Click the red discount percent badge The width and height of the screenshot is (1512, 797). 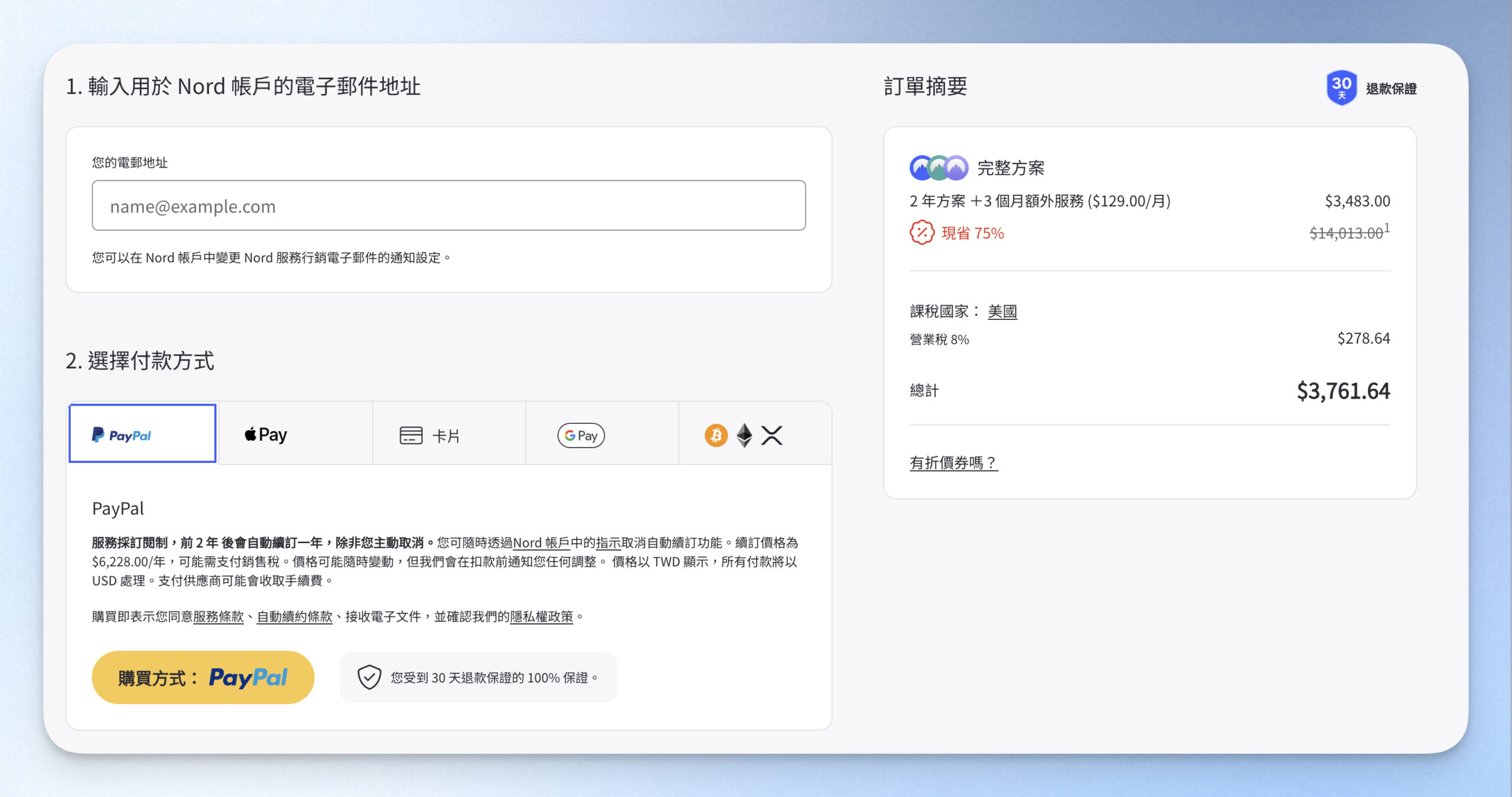tap(921, 233)
